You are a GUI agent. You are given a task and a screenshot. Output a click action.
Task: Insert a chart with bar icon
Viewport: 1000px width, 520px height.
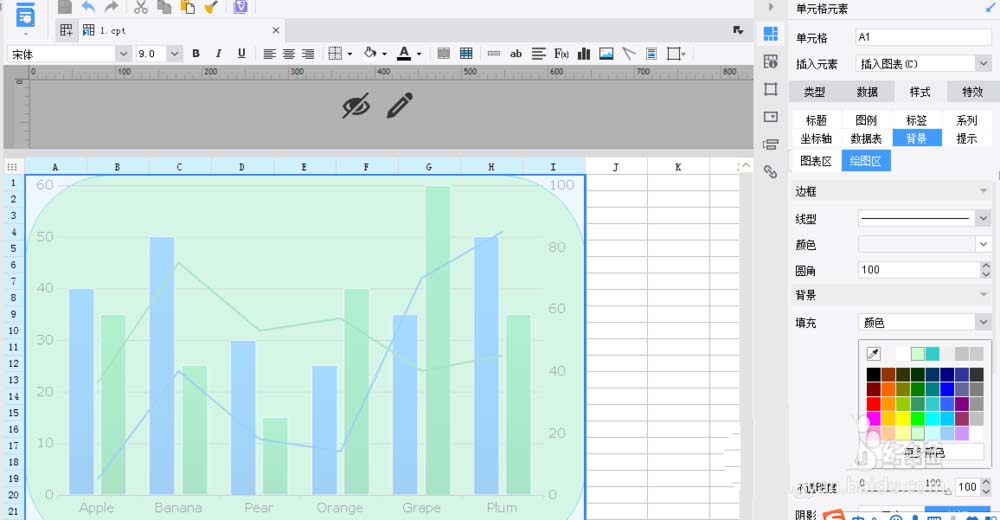(x=584, y=54)
